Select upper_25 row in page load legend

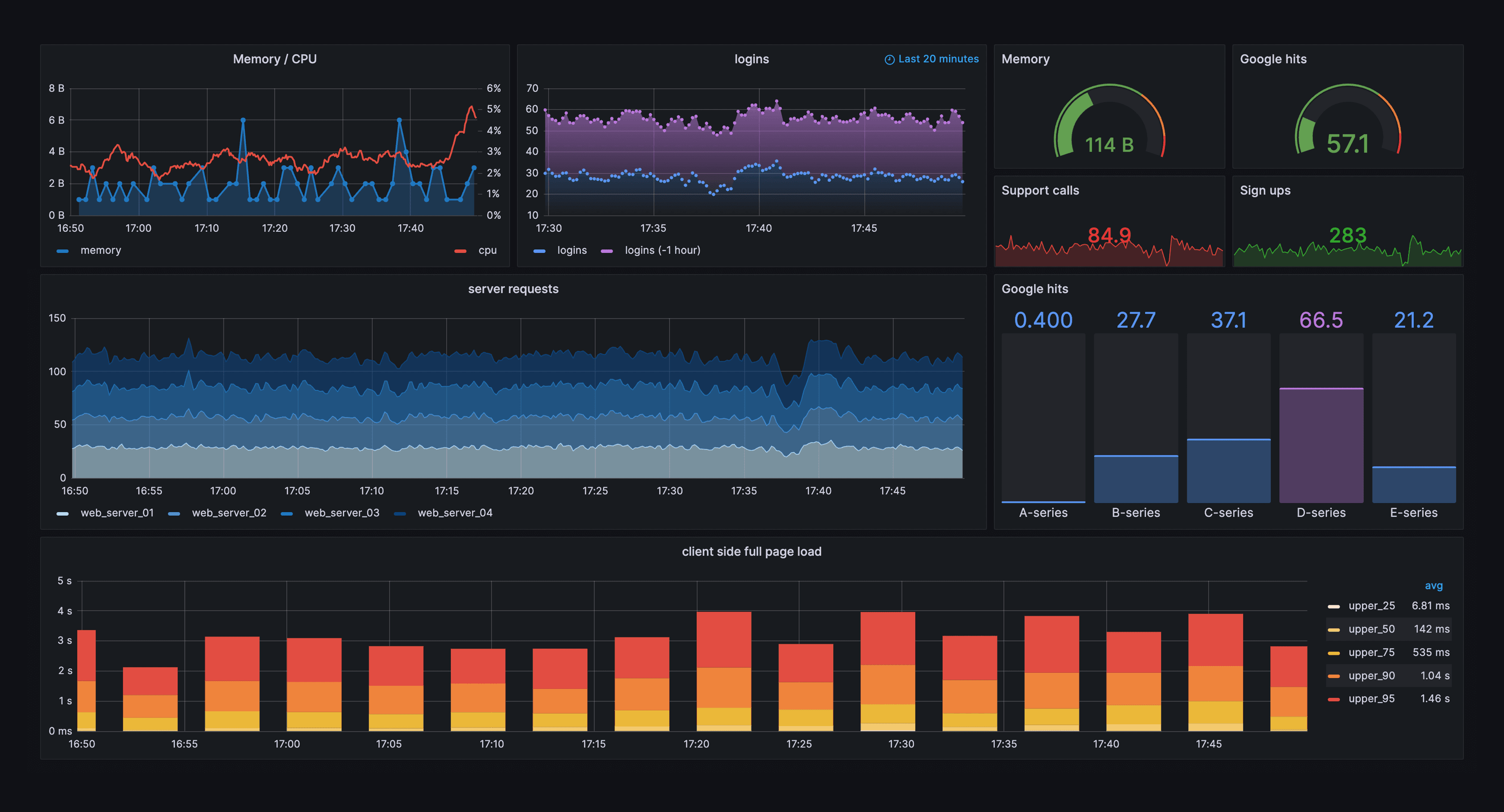(1372, 606)
